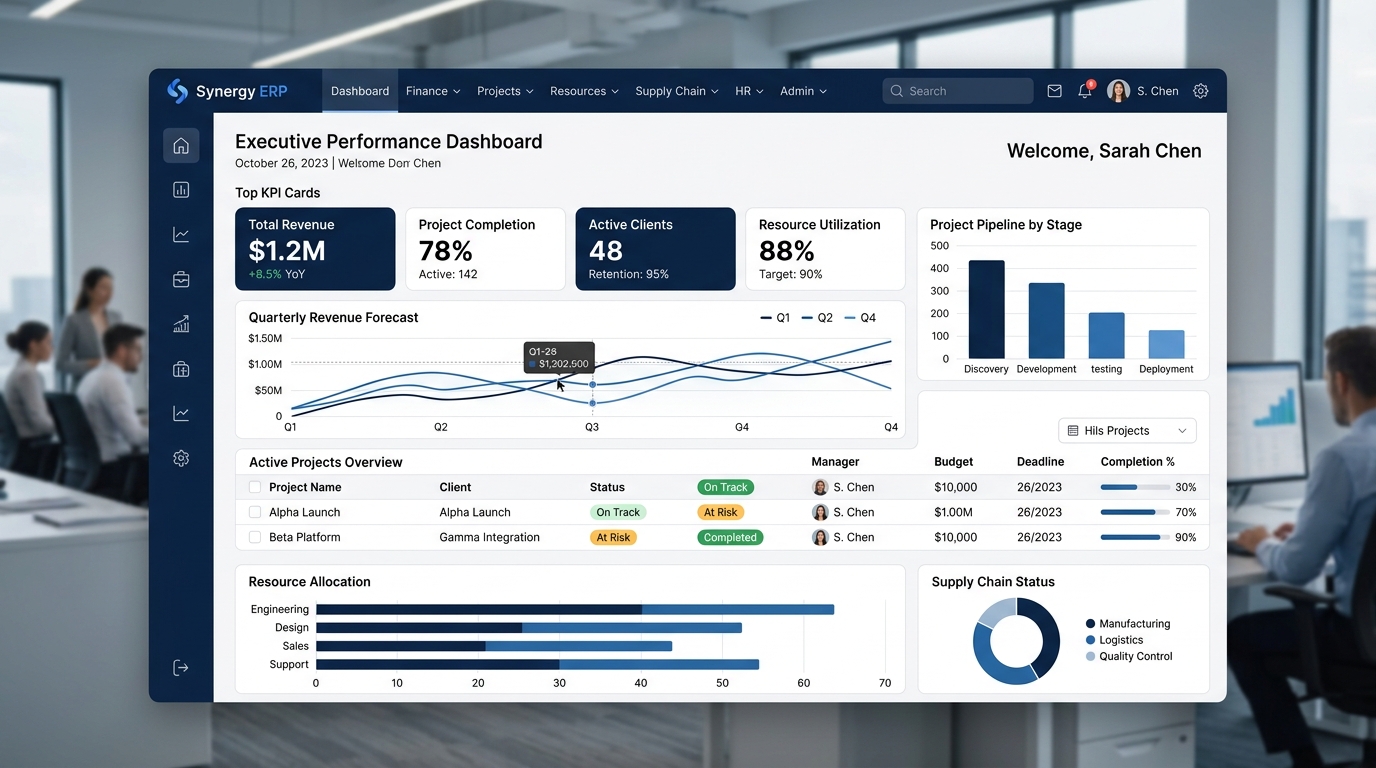Click the 90% completion progress bar

[1135, 537]
